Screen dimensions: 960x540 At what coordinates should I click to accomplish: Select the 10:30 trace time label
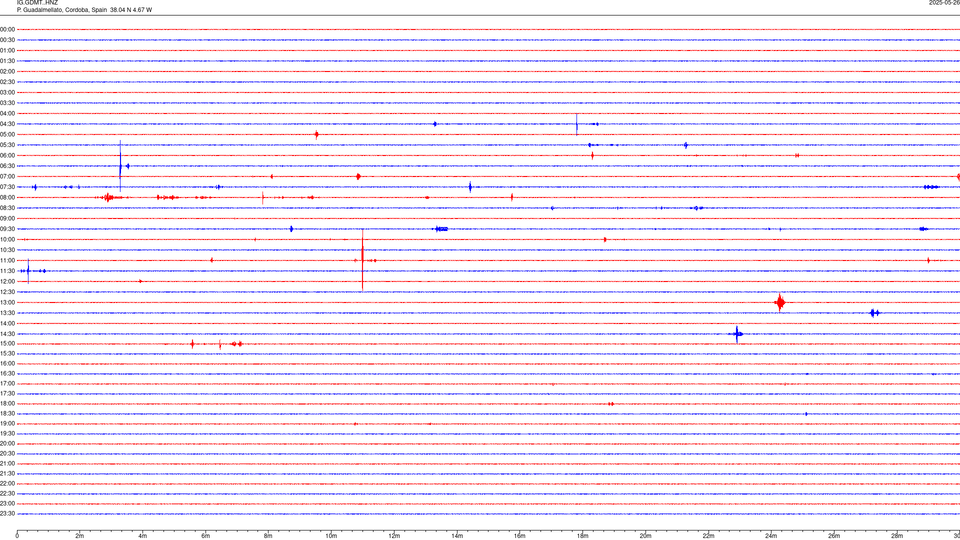[x=7, y=250]
